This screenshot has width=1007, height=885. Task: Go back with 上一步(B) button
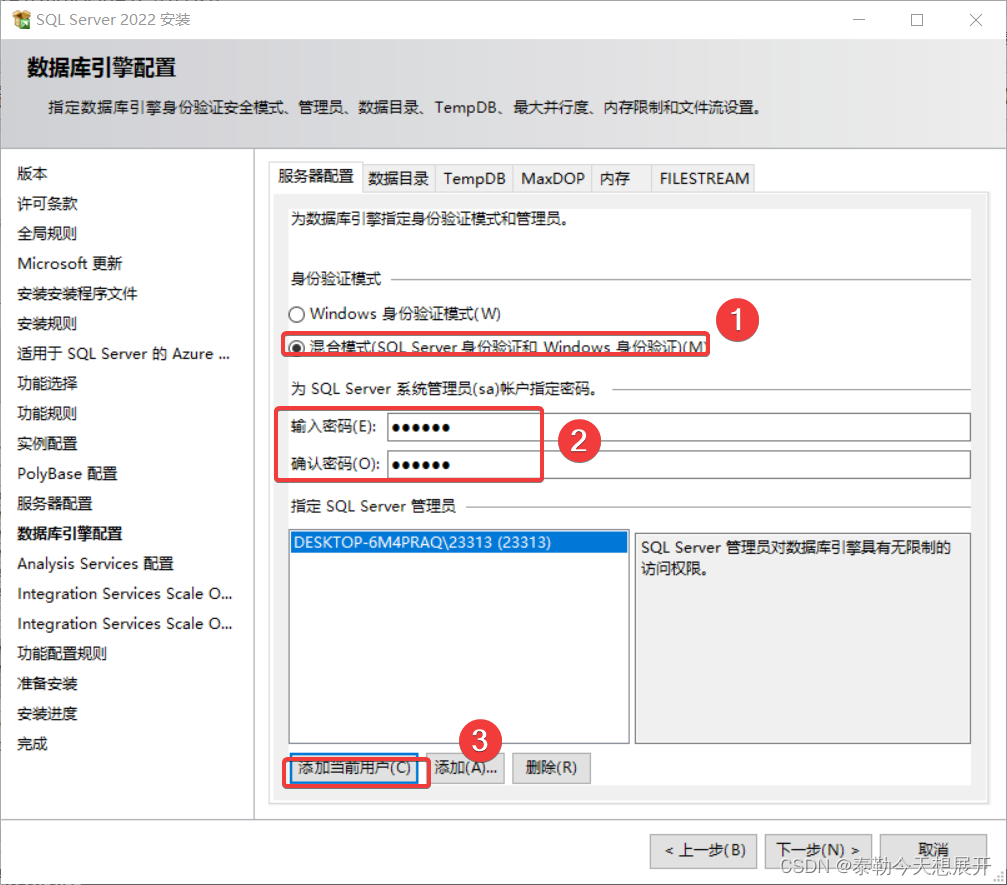point(703,851)
